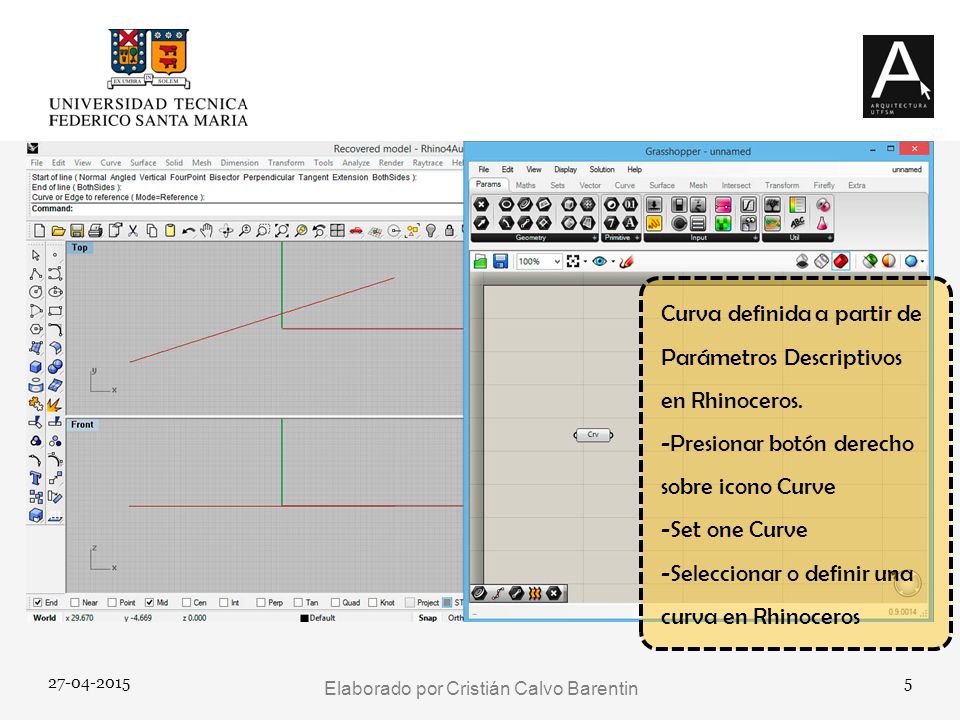This screenshot has width=960, height=720.
Task: Save the Grasshopper definition via floppy icon
Action: [x=500, y=262]
